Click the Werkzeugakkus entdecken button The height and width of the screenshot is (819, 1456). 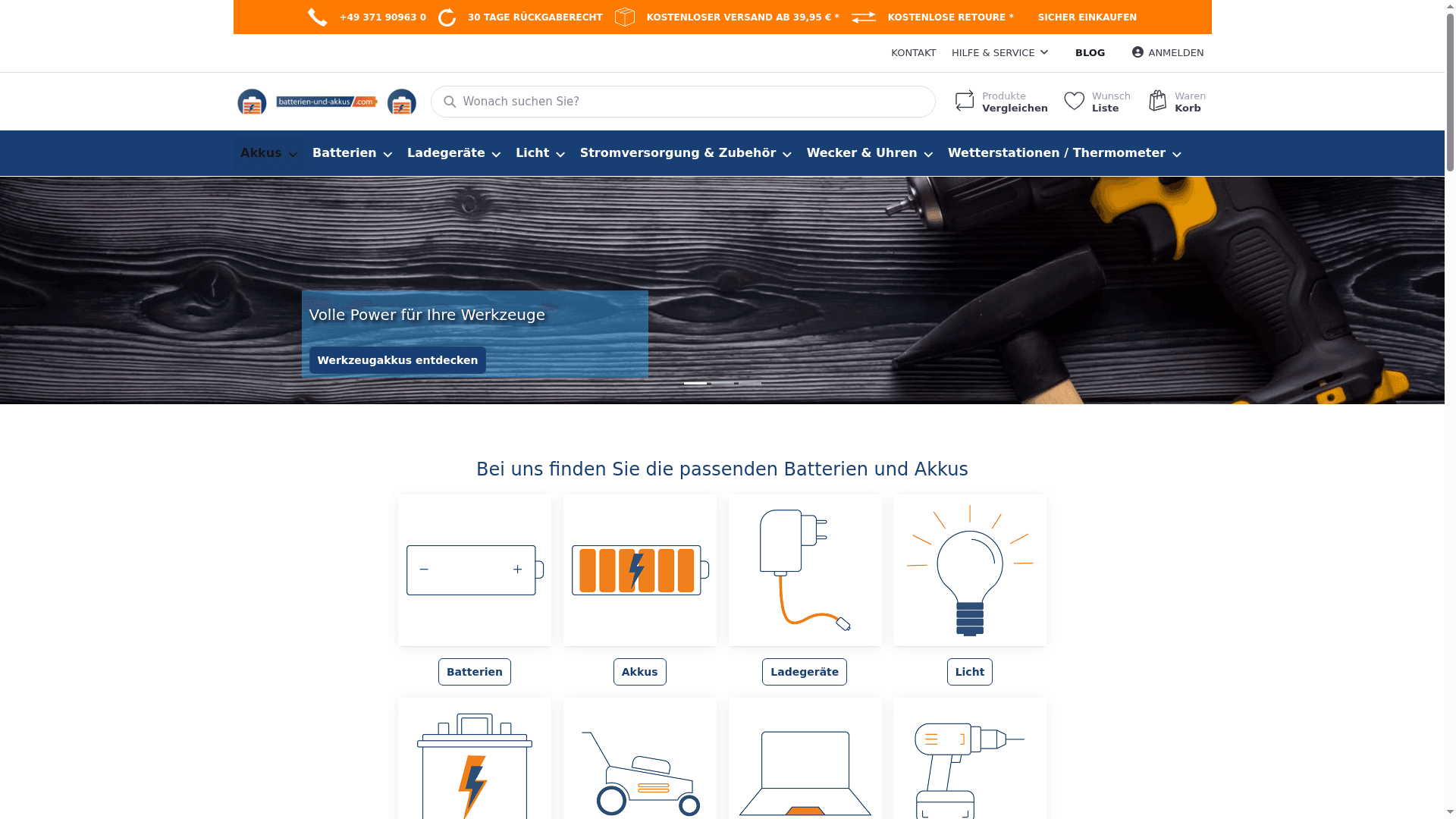click(397, 360)
